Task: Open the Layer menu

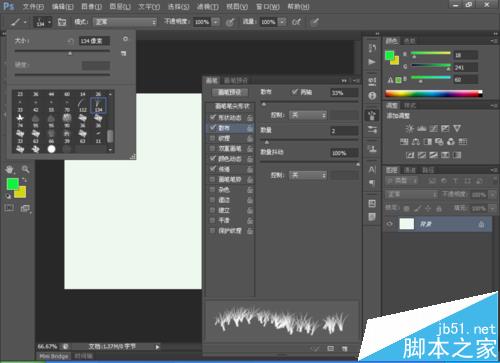Action: coord(120,6)
